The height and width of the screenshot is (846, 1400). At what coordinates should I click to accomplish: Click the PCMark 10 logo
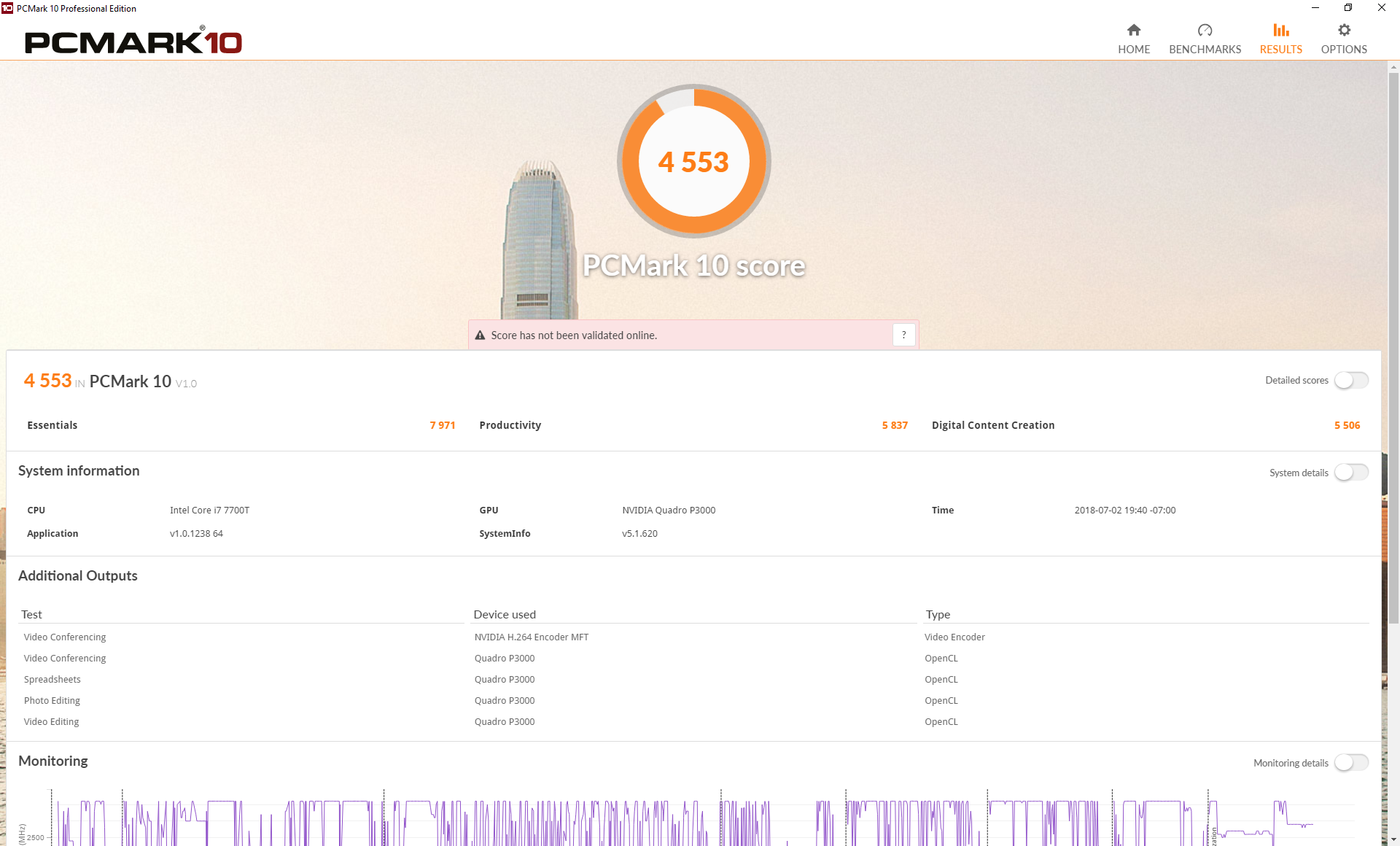click(x=133, y=42)
